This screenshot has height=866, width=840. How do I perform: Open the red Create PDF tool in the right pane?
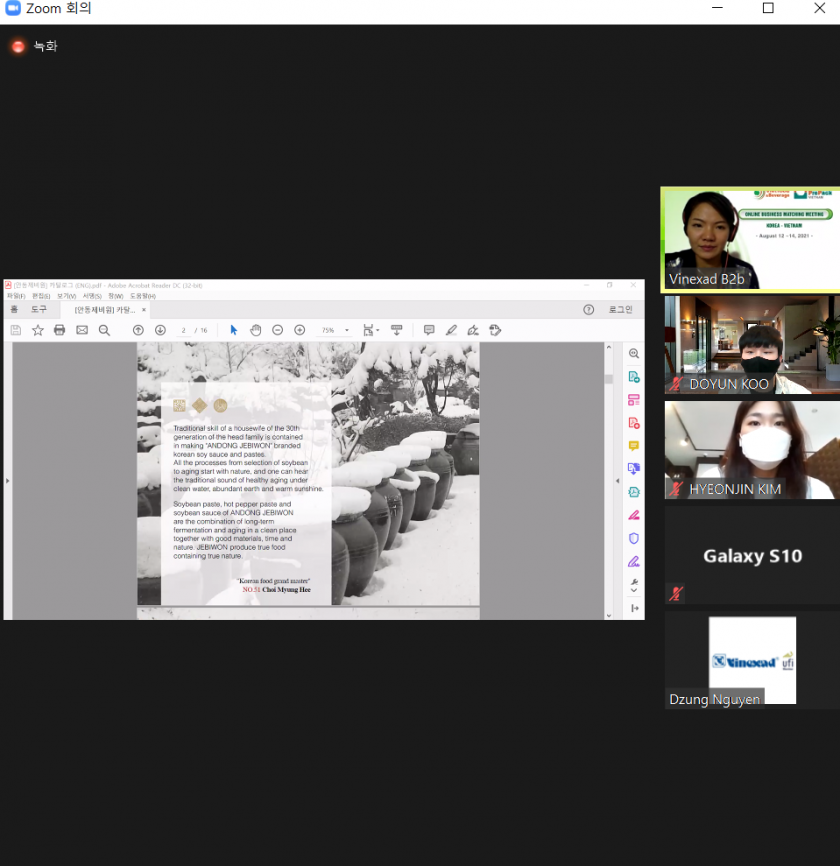(634, 423)
